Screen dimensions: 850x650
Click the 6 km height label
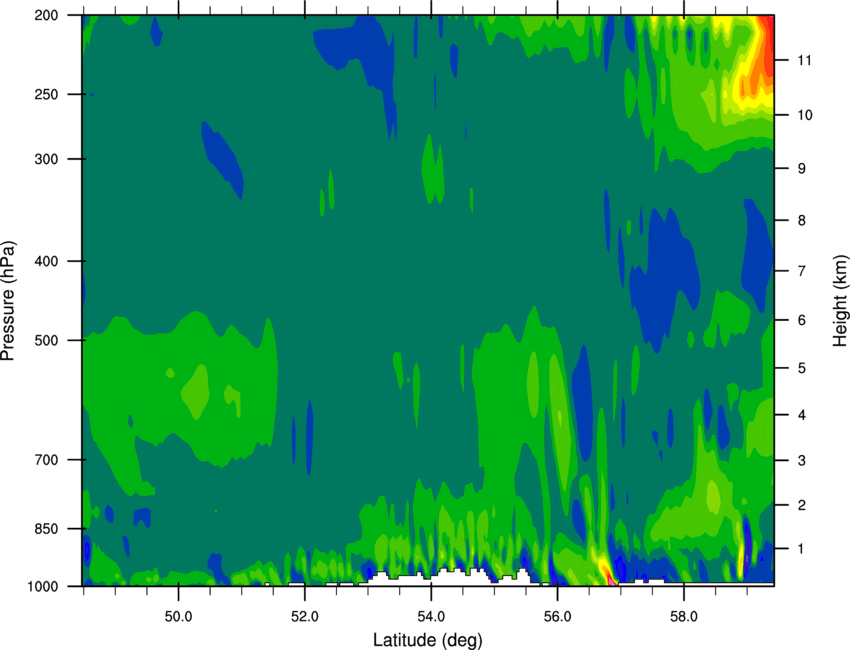point(802,320)
